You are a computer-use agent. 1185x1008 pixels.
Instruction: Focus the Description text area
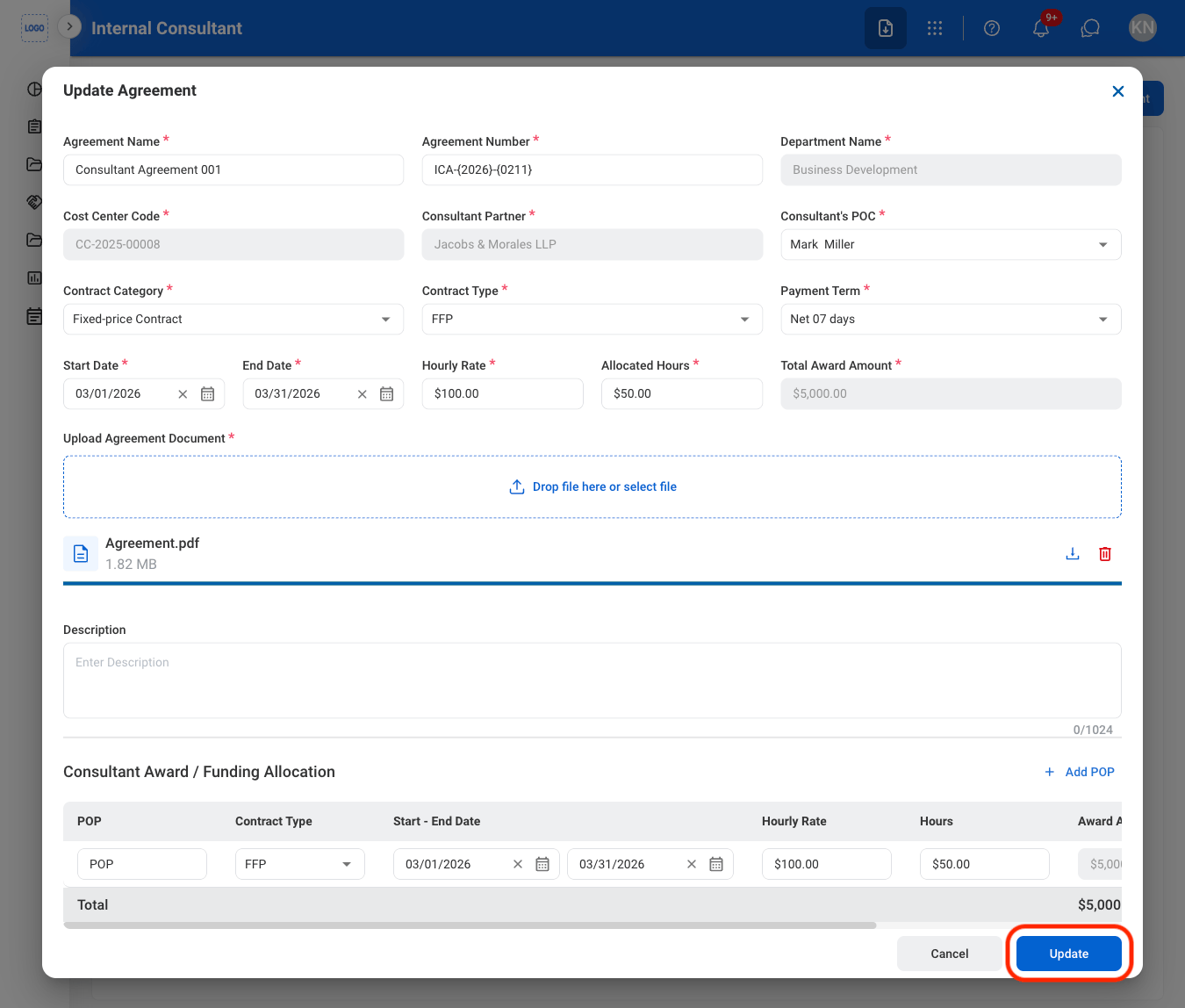coord(592,680)
